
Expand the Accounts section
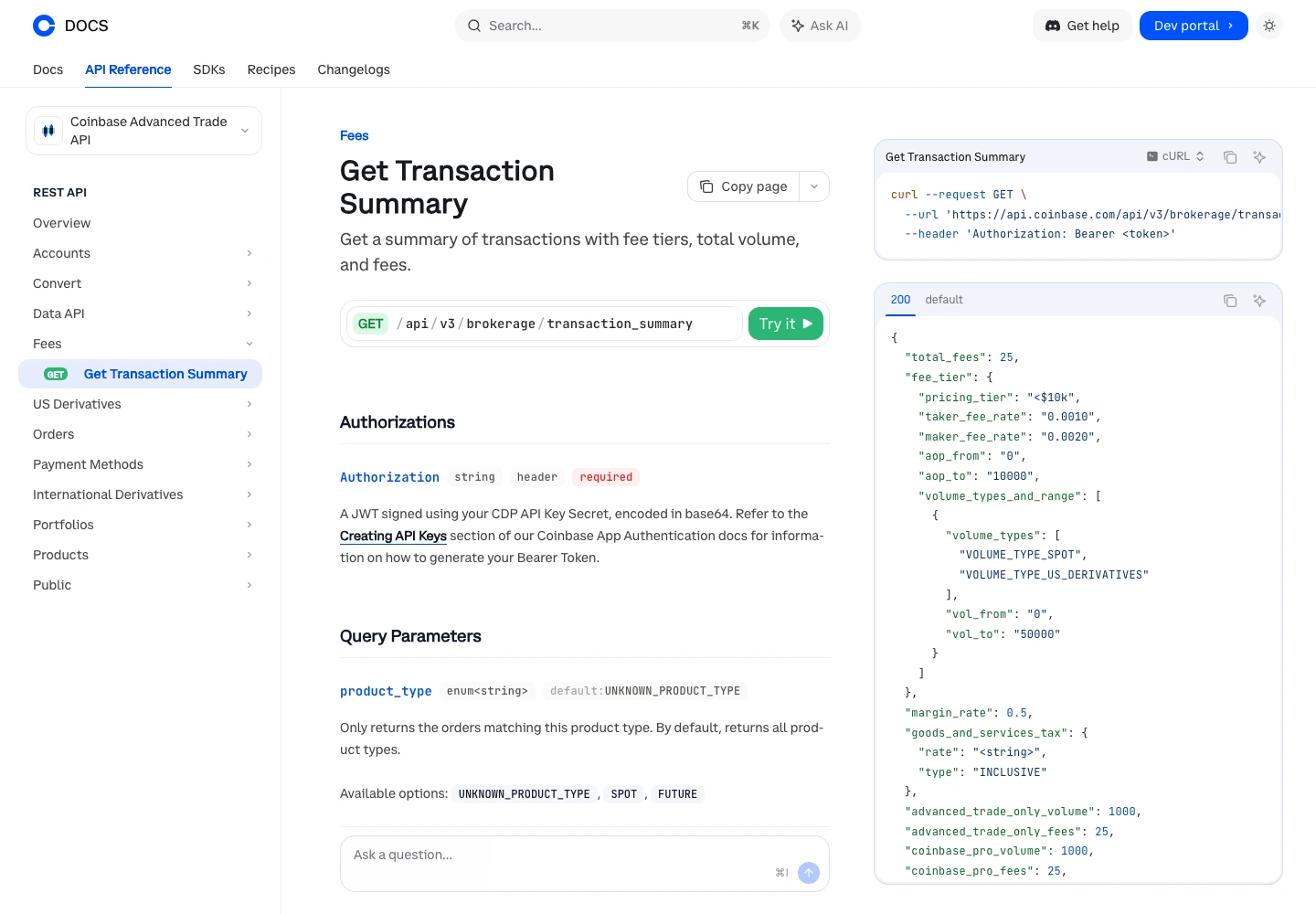point(143,253)
